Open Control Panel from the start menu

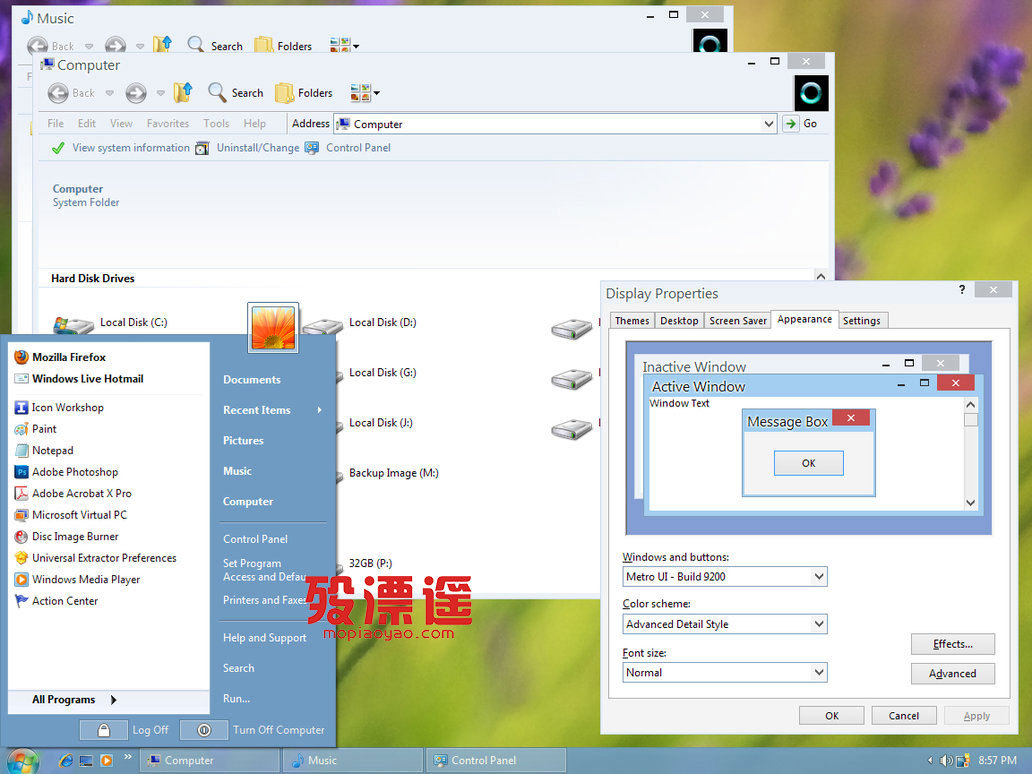[x=255, y=539]
